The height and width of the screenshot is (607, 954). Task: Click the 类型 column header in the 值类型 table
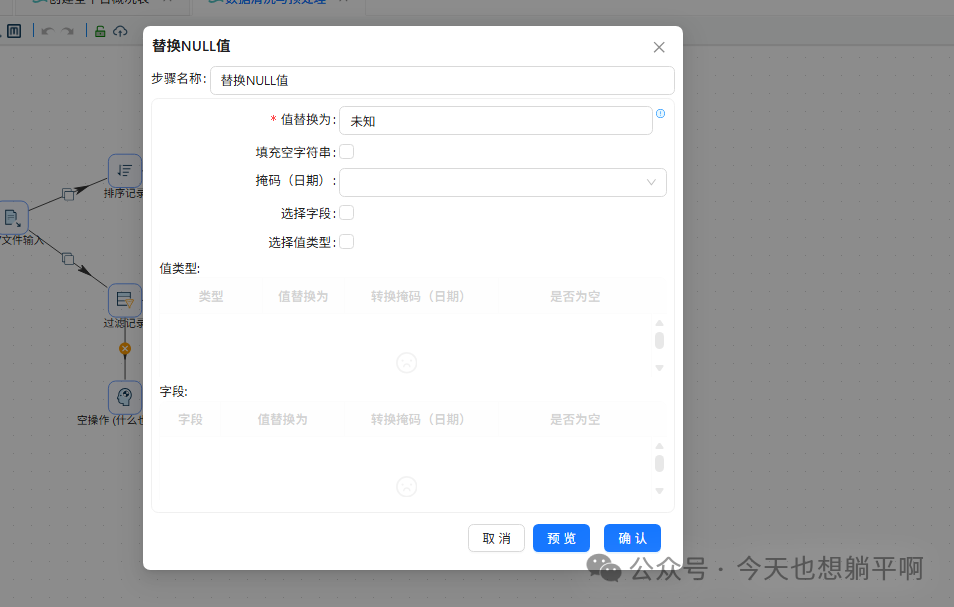[x=211, y=296]
